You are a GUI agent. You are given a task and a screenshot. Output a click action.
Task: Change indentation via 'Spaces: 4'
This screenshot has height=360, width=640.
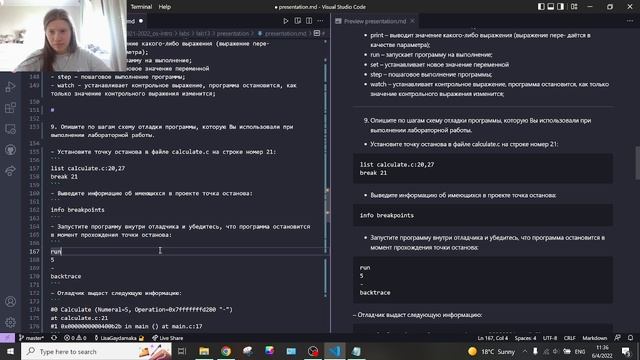click(525, 338)
